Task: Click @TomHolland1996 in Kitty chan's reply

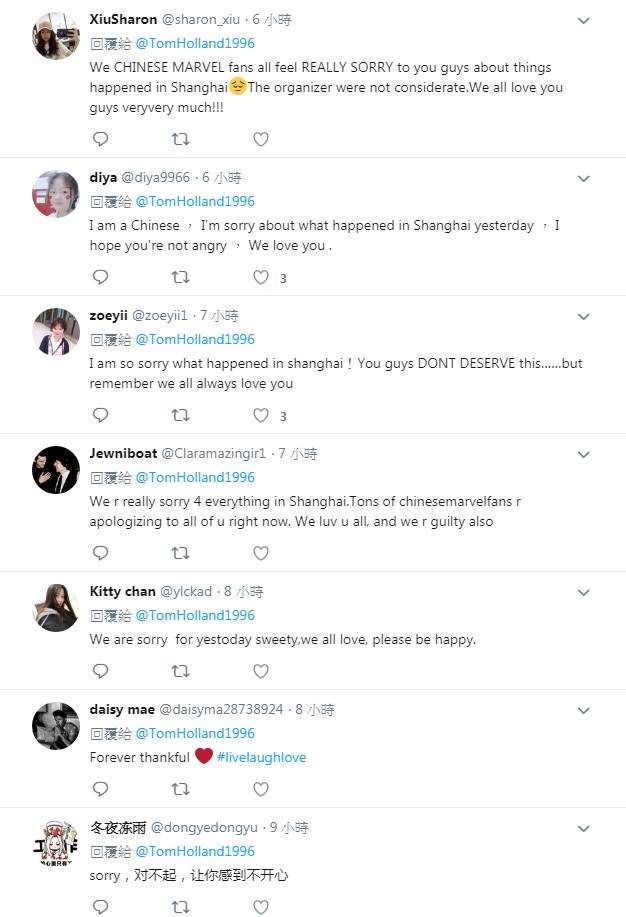Action: [195, 615]
